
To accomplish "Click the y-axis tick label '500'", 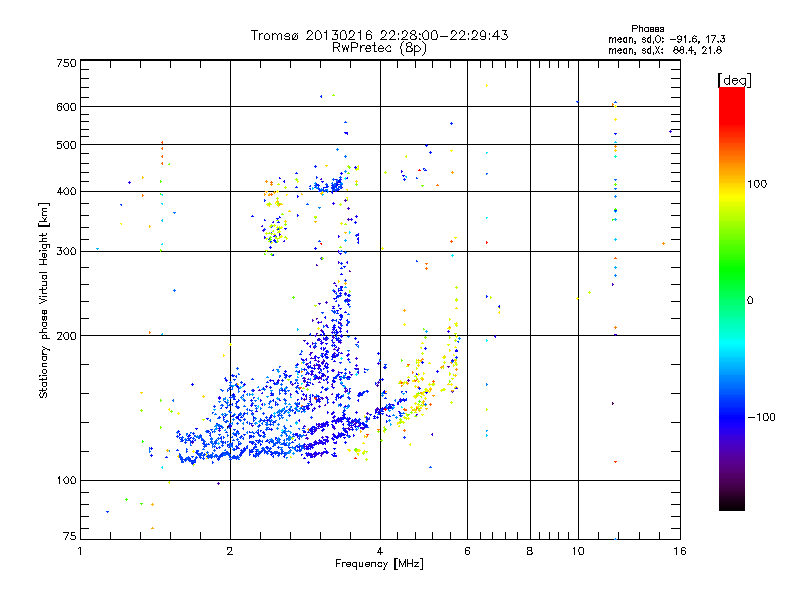I will point(66,145).
